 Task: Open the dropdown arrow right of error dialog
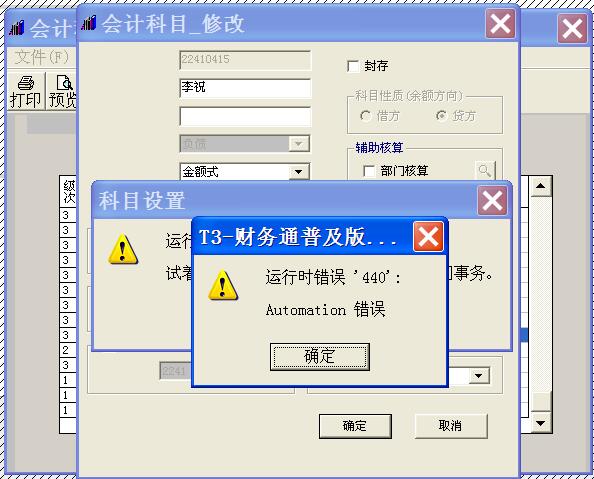tap(479, 376)
